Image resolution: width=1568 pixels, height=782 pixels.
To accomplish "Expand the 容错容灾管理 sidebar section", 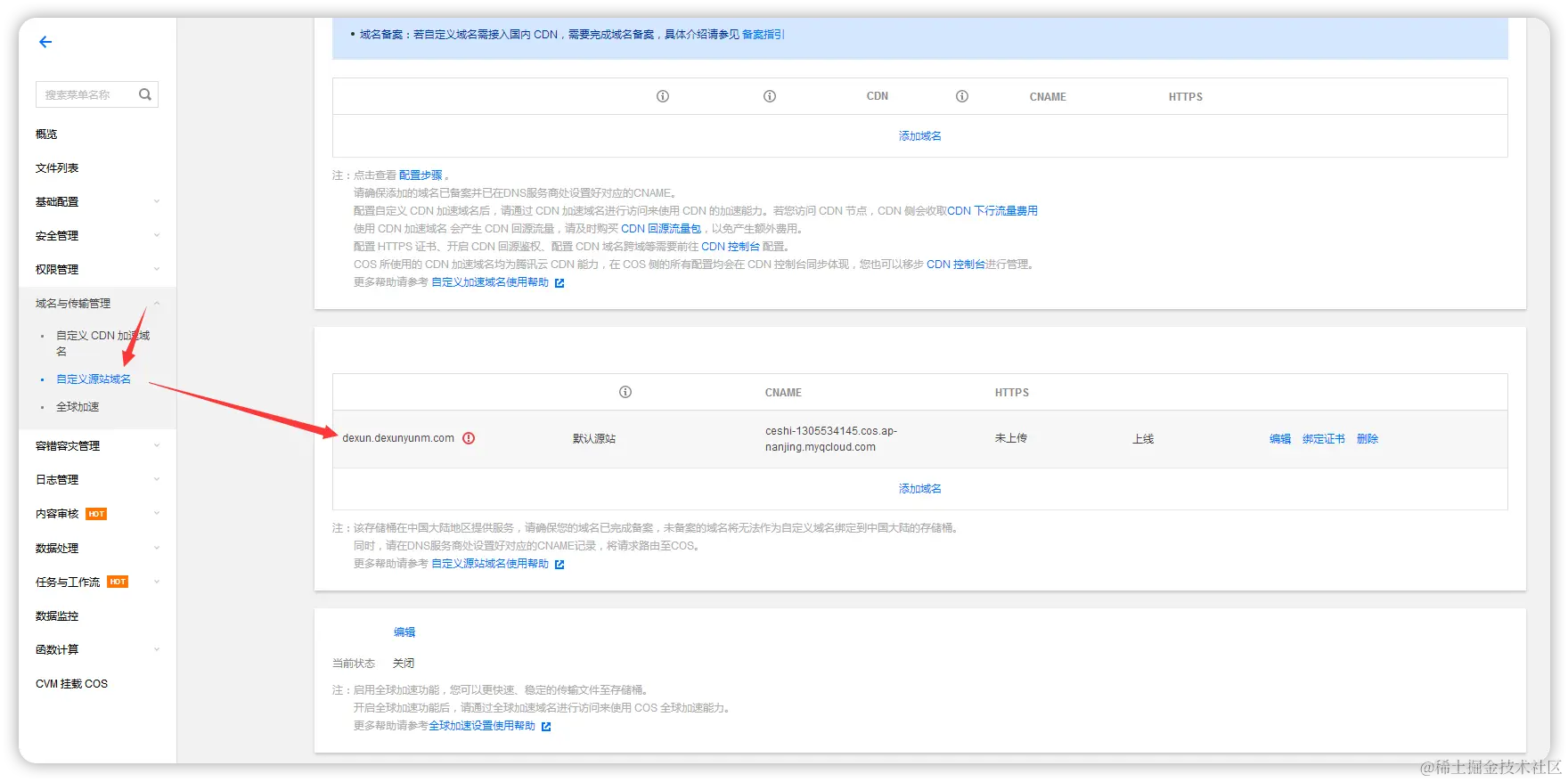I will point(157,446).
